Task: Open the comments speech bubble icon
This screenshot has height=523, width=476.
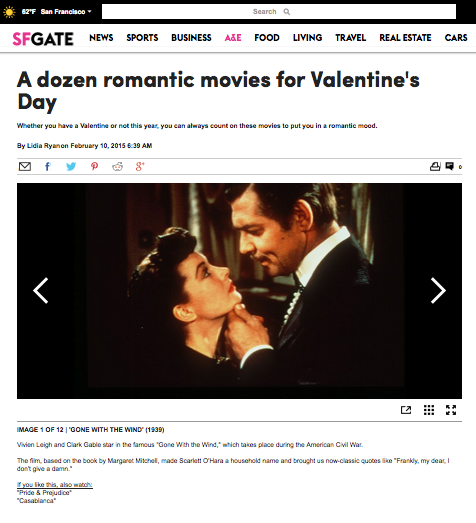Action: tap(450, 166)
